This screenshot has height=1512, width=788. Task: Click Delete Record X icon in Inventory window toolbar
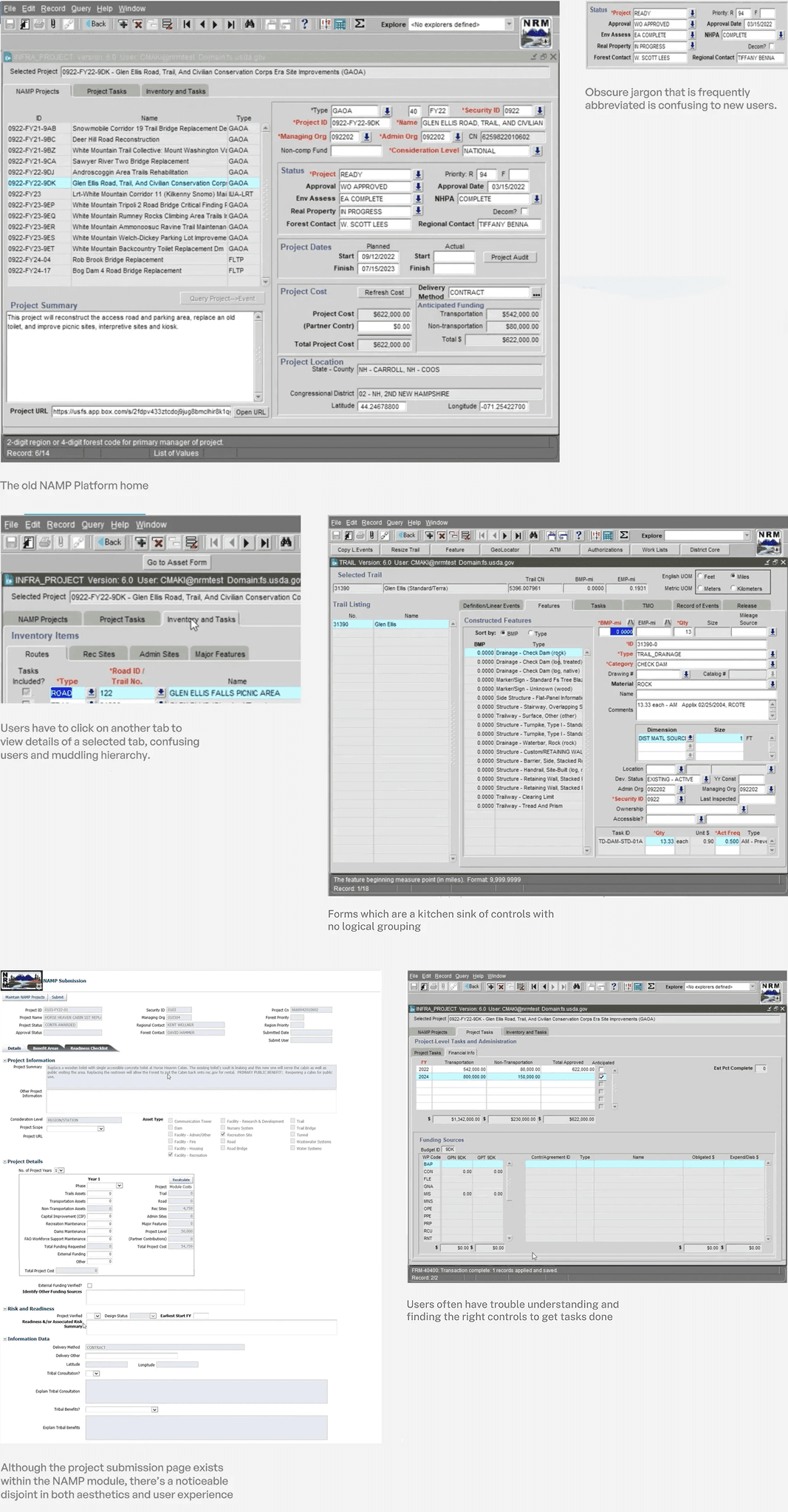158,543
